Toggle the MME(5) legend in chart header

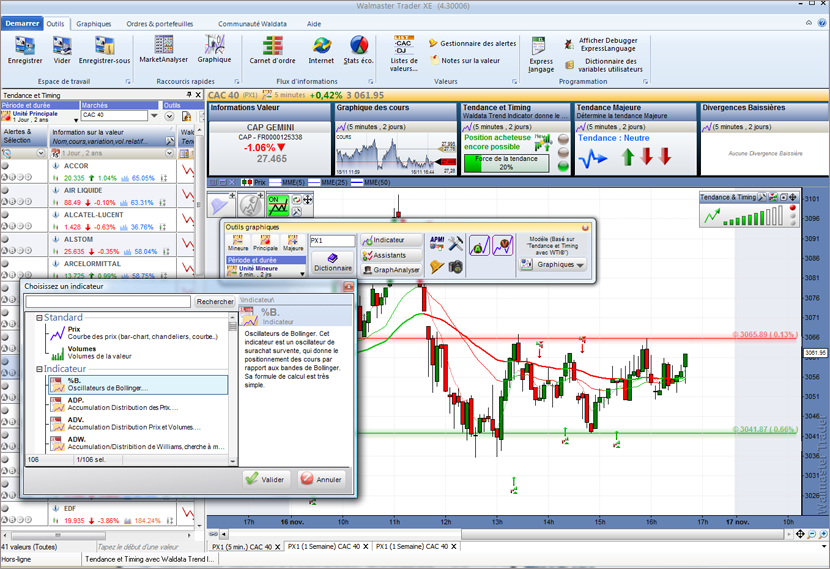[287, 182]
